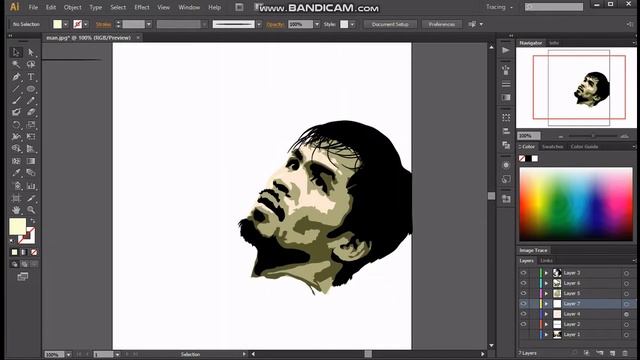Expand Layer 2 disclosure triangle
640x360 pixels.
click(x=547, y=324)
